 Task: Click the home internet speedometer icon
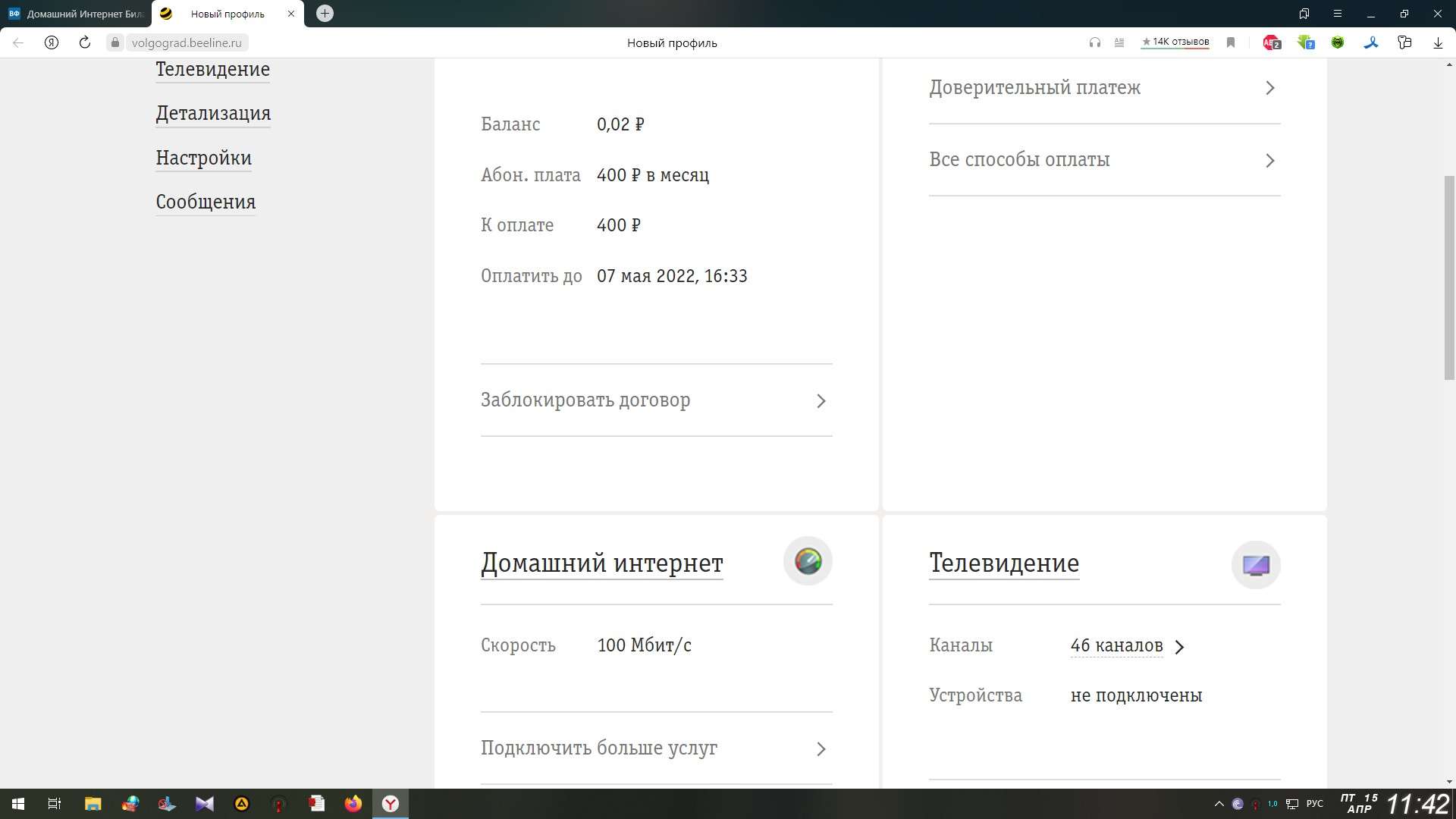(808, 562)
